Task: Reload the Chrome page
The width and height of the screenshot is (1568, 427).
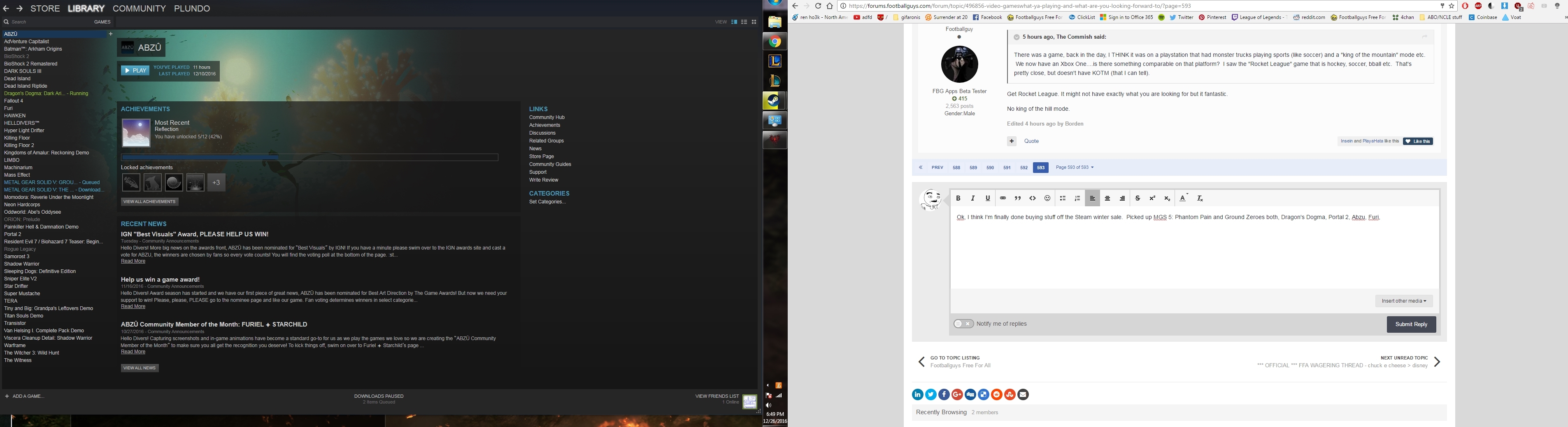Action: (818, 6)
